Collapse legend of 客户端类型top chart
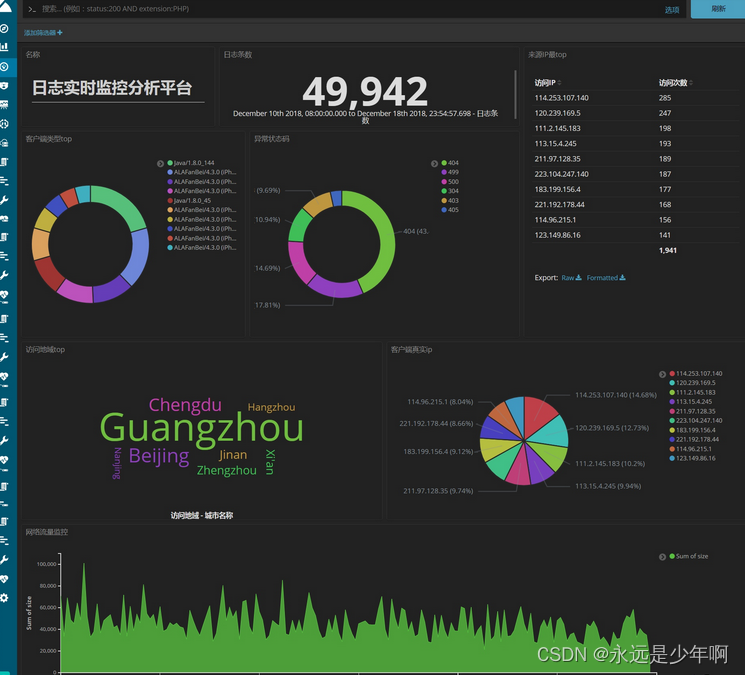The image size is (745, 675). 160,163
